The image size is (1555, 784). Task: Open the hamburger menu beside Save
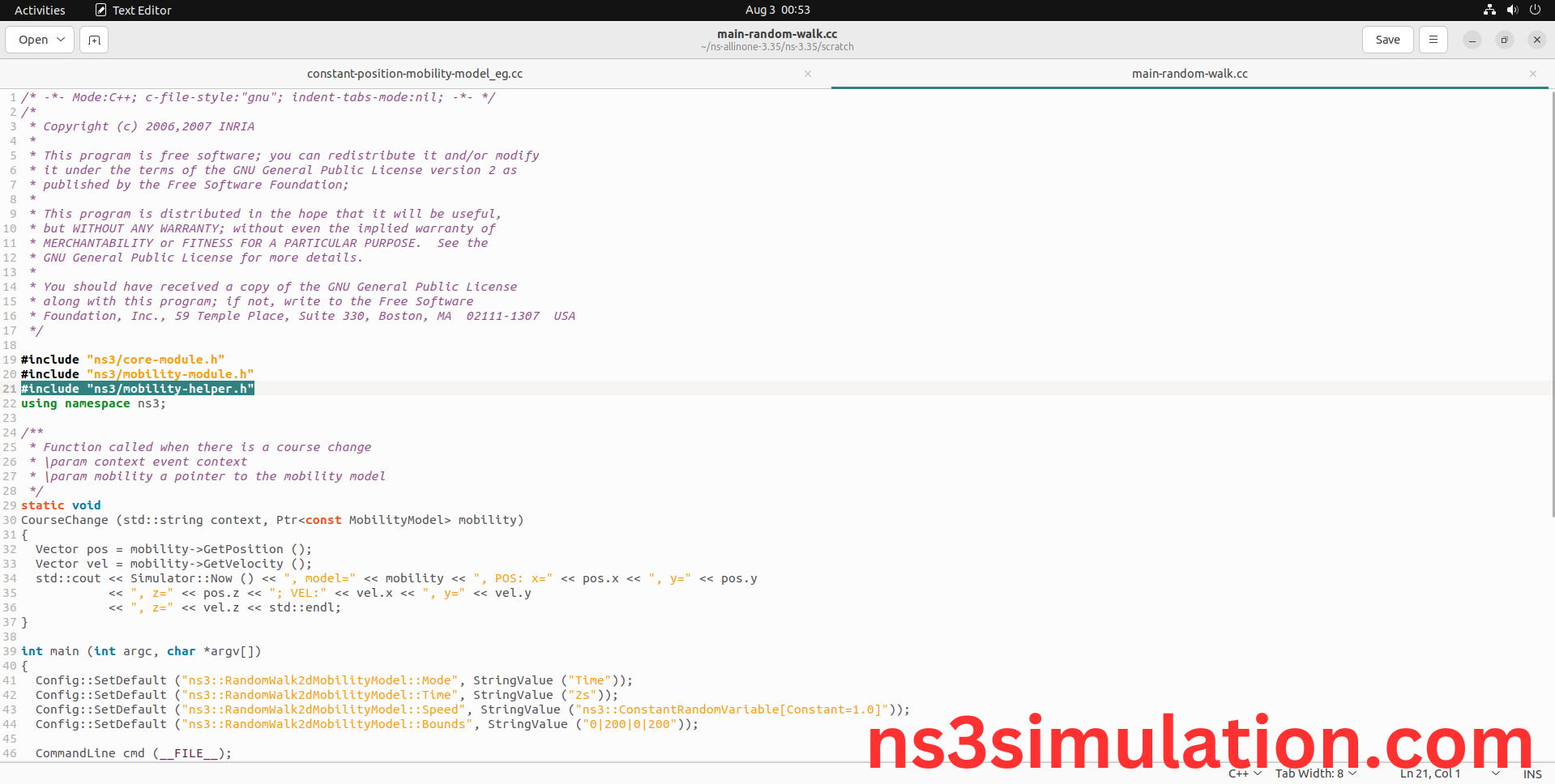[x=1433, y=40]
